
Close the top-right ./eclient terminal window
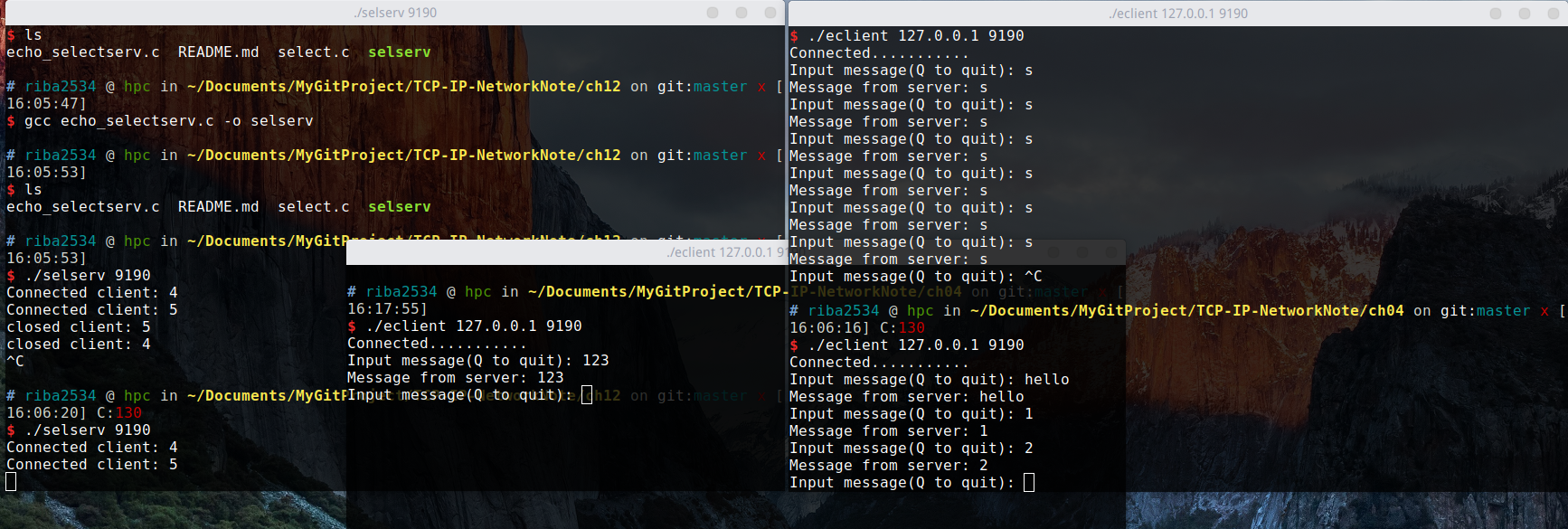coord(1553,14)
